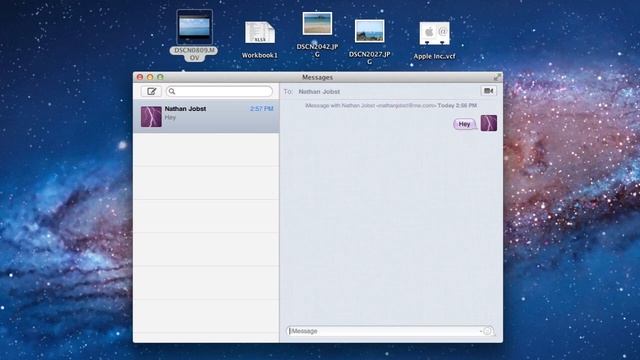The width and height of the screenshot is (640, 360).
Task: Zoom the Messages window
Action: coord(160,77)
